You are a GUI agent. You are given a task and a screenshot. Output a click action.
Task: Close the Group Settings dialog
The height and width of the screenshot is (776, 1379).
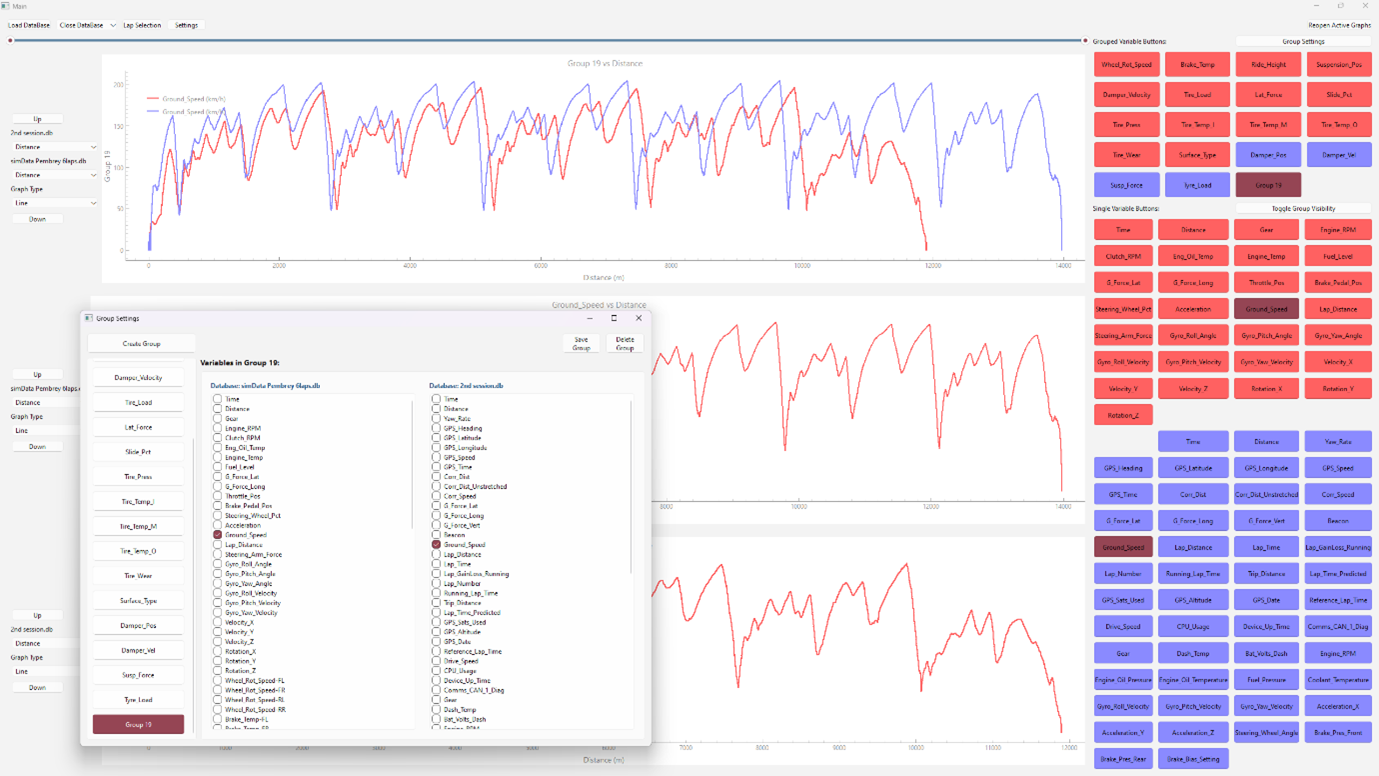tap(639, 318)
